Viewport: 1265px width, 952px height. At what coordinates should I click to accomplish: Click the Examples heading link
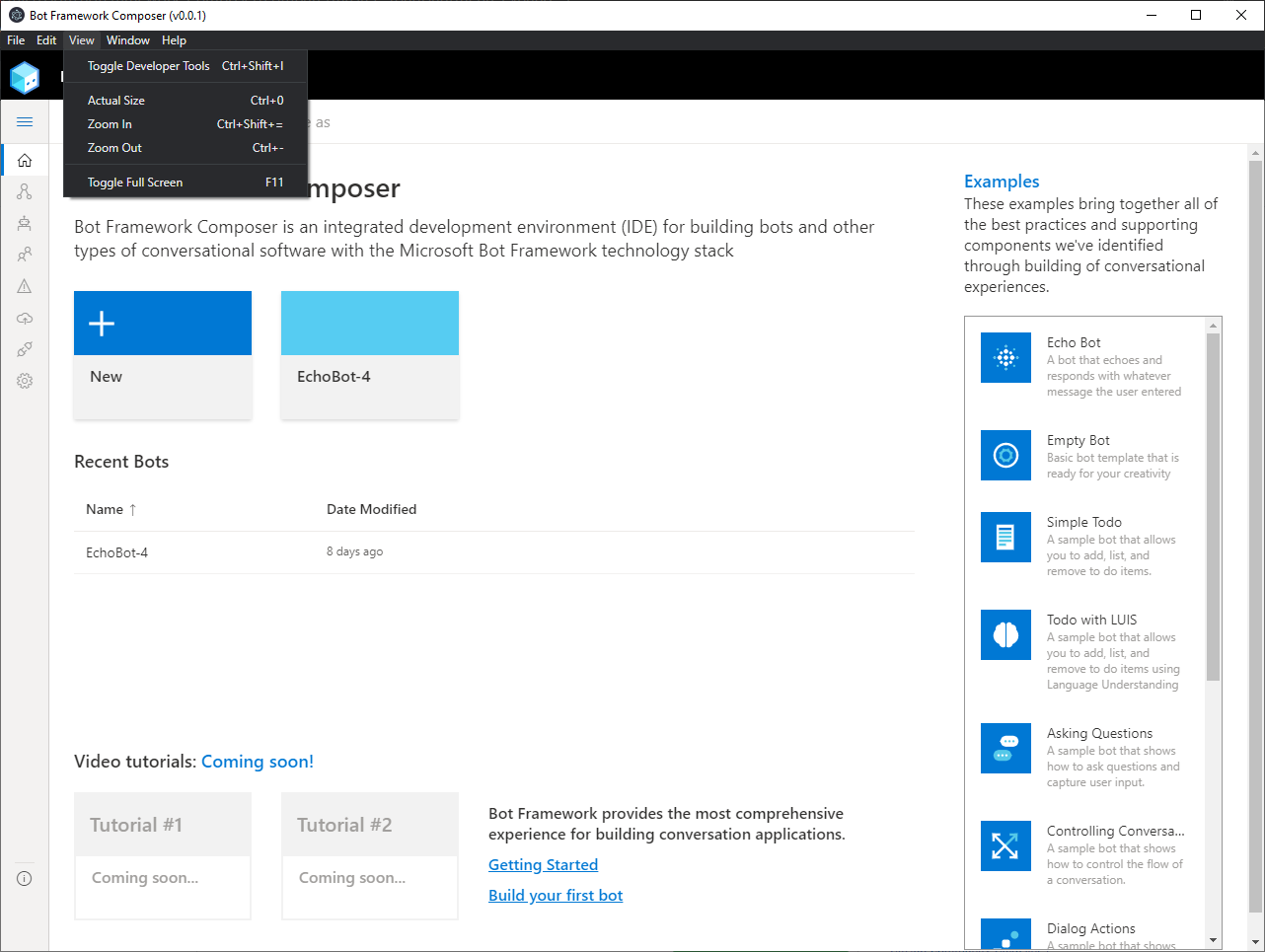[x=1002, y=182]
